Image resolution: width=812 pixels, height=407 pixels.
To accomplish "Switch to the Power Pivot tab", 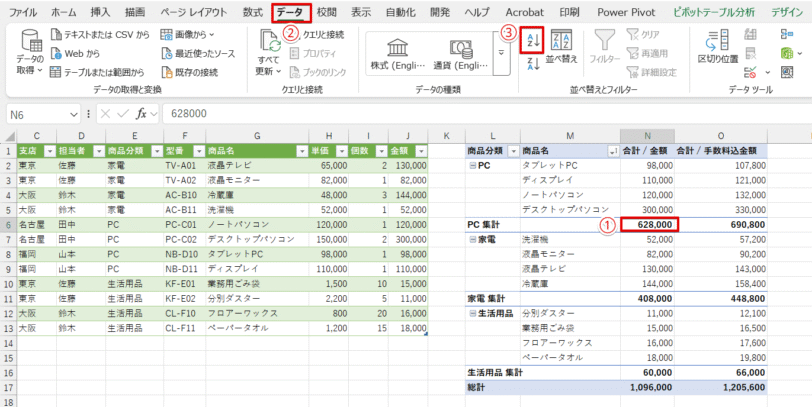I will (x=626, y=12).
